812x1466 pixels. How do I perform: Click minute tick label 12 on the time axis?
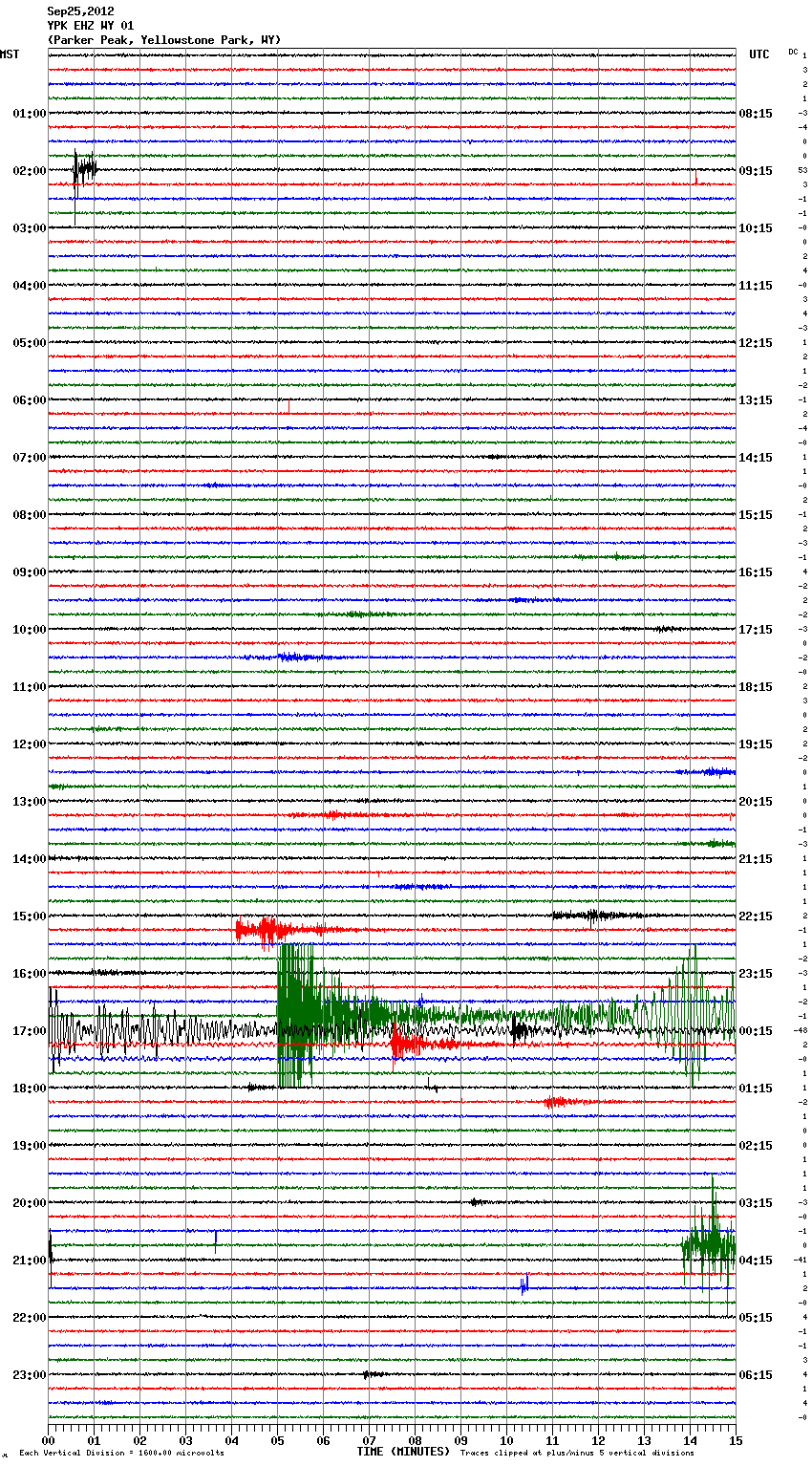pyautogui.click(x=598, y=1440)
